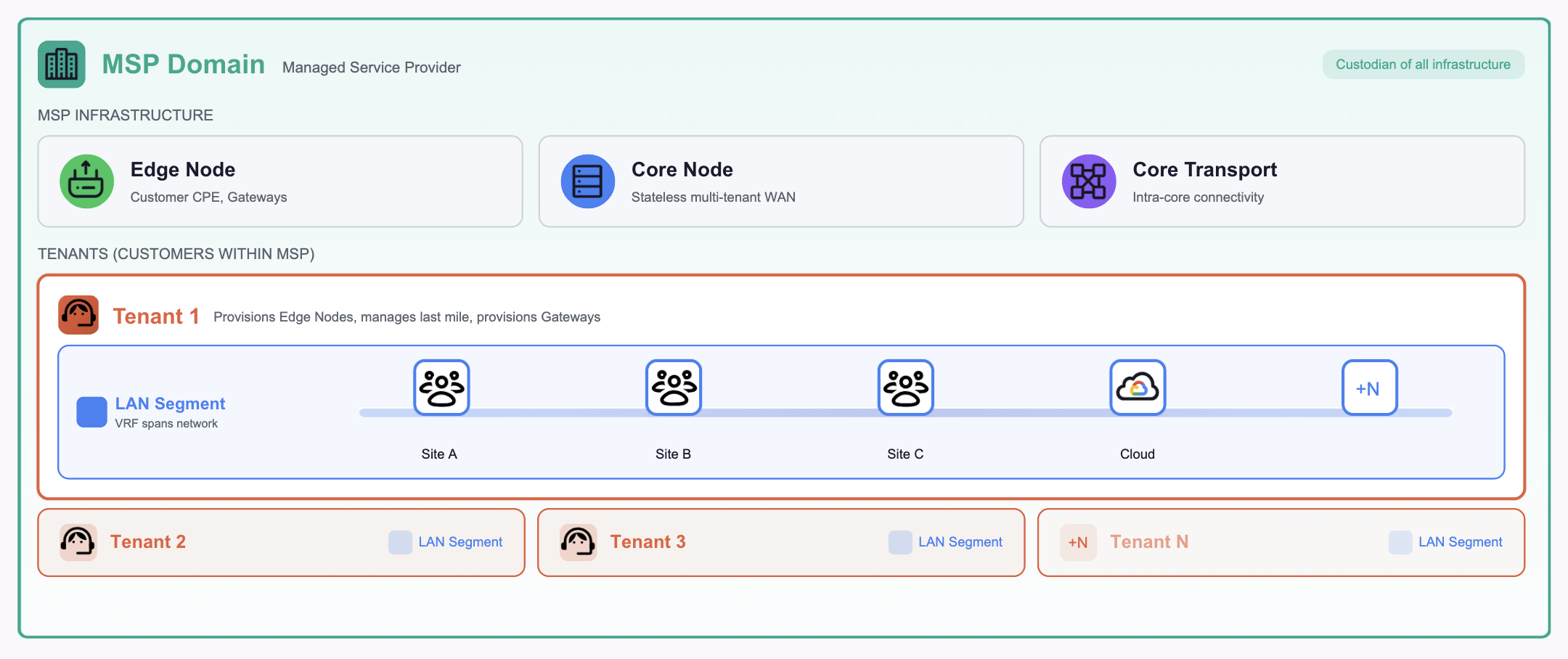The image size is (1568, 659).
Task: Click the Tenant 1 heading text
Action: 156,316
